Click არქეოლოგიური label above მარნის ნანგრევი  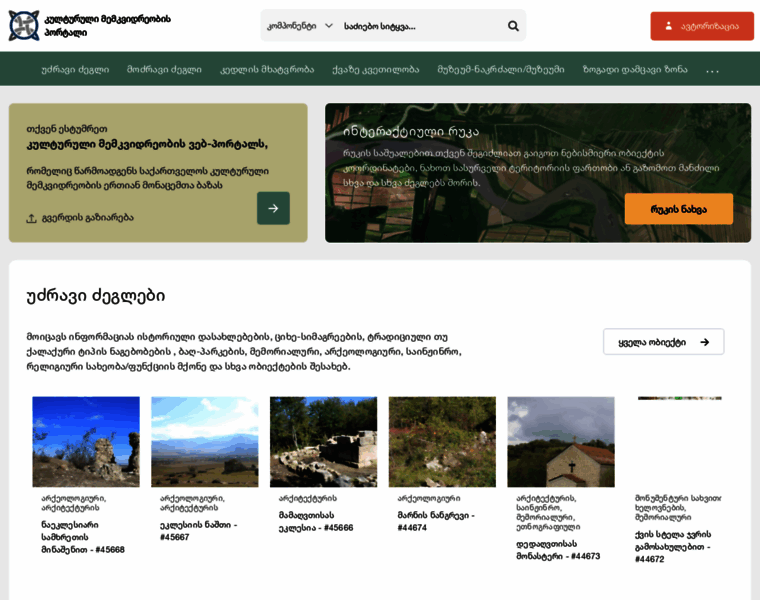coord(429,498)
